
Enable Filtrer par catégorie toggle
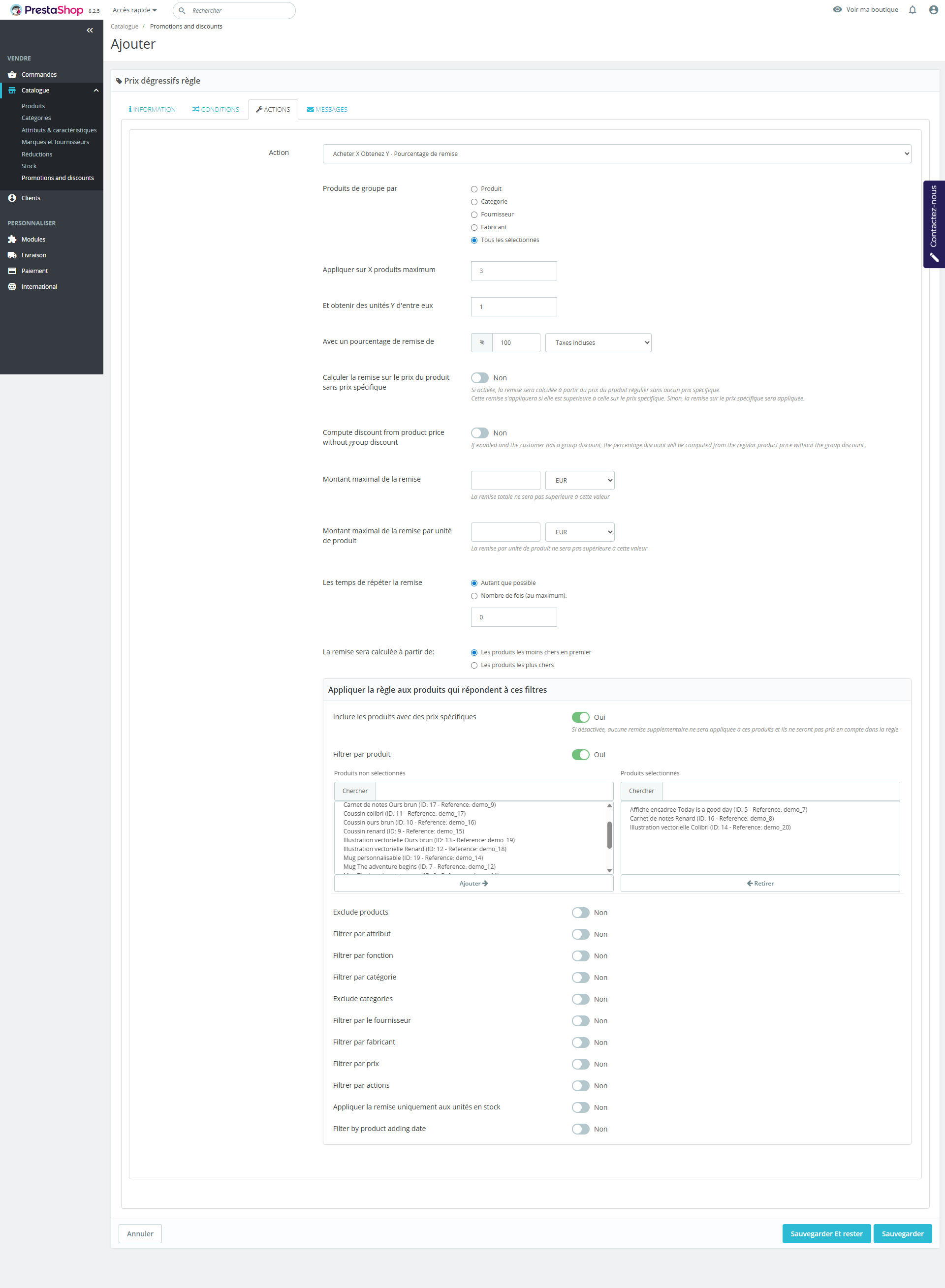coord(580,978)
